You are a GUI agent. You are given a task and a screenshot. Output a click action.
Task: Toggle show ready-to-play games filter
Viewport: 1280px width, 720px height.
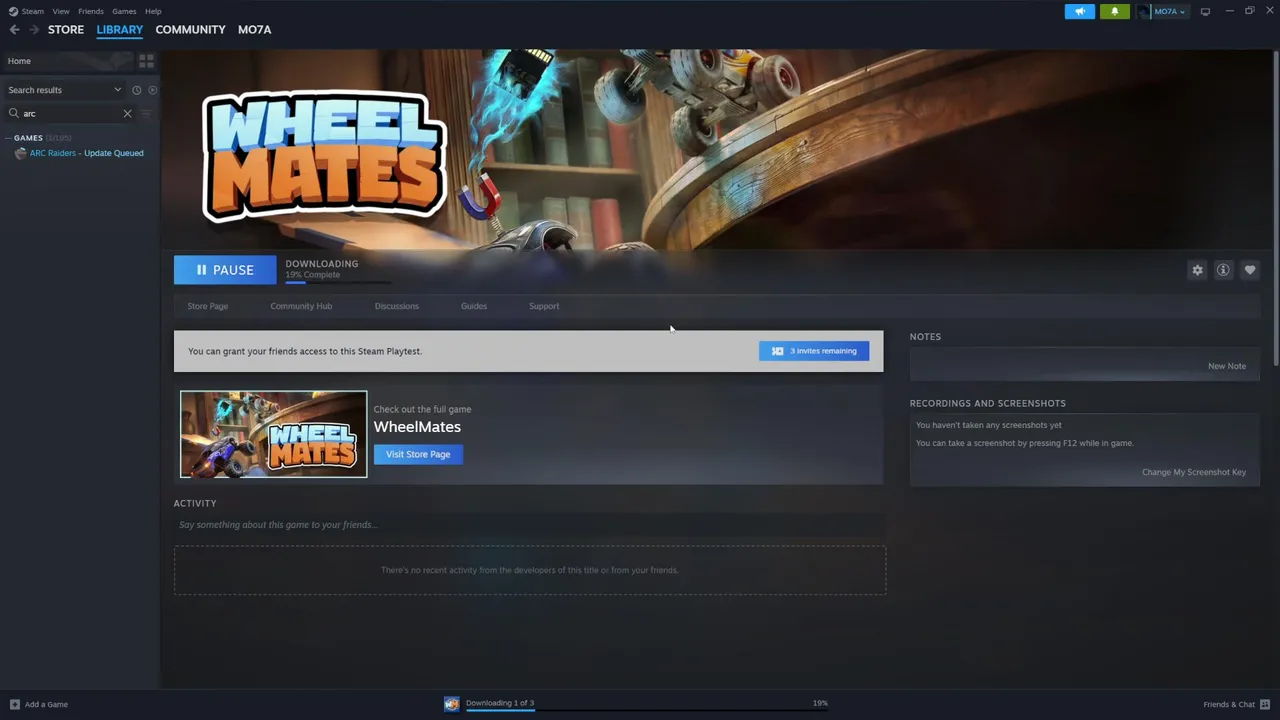pyautogui.click(x=152, y=90)
